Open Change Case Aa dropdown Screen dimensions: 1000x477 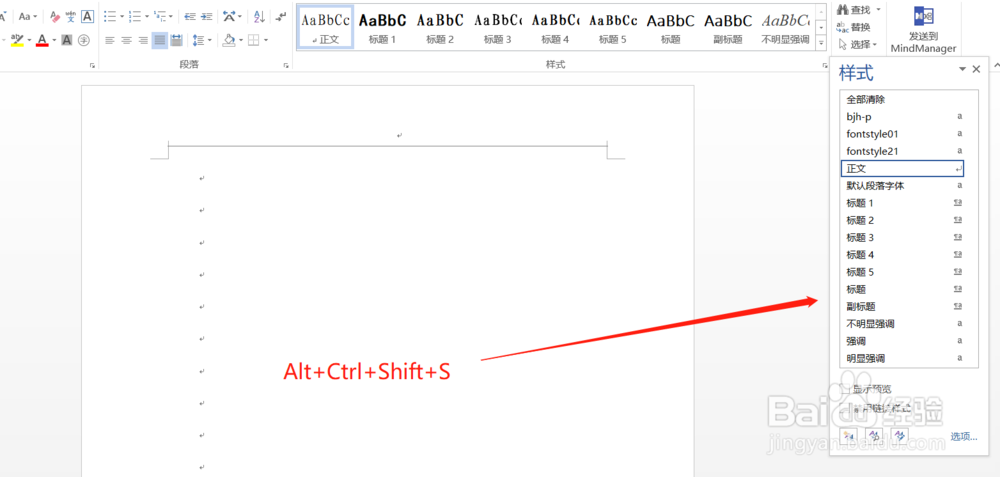[27, 17]
